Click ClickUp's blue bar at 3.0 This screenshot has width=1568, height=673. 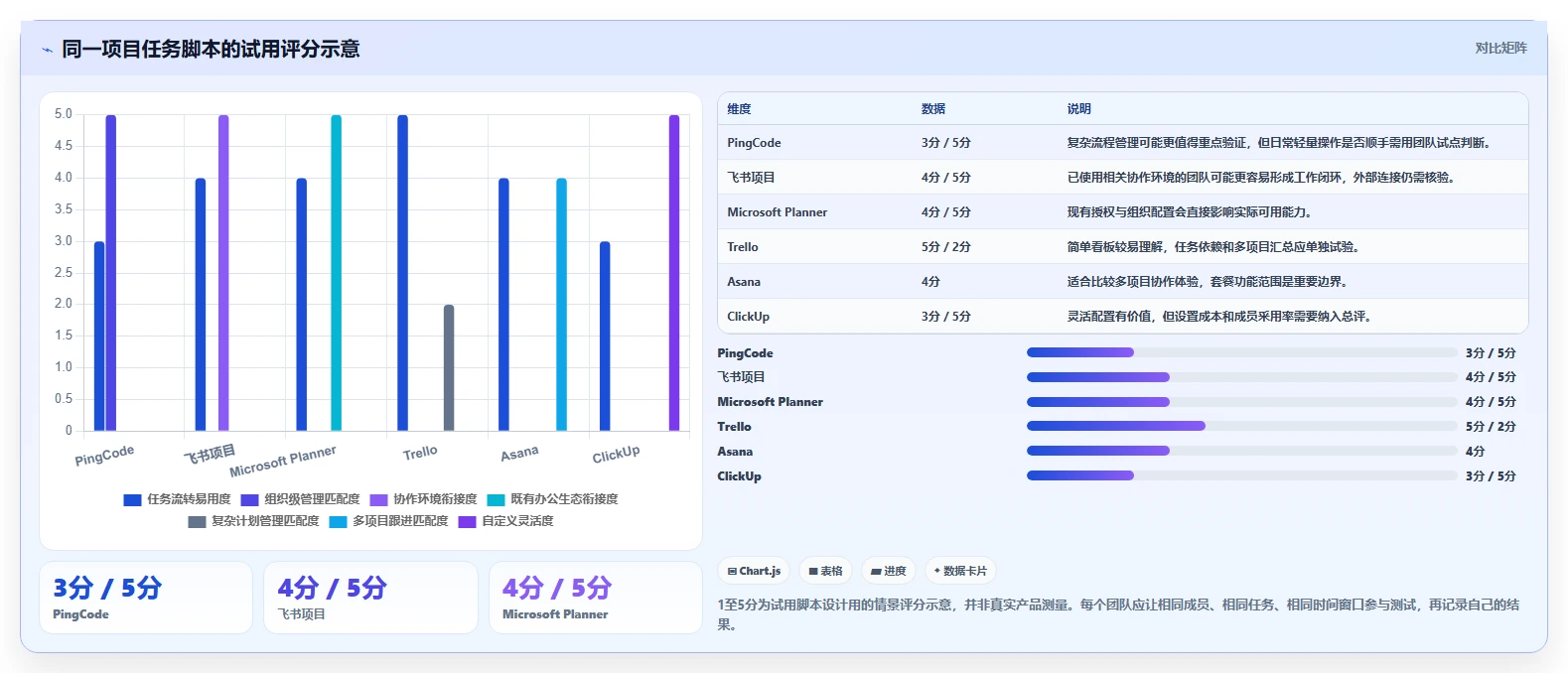point(605,336)
